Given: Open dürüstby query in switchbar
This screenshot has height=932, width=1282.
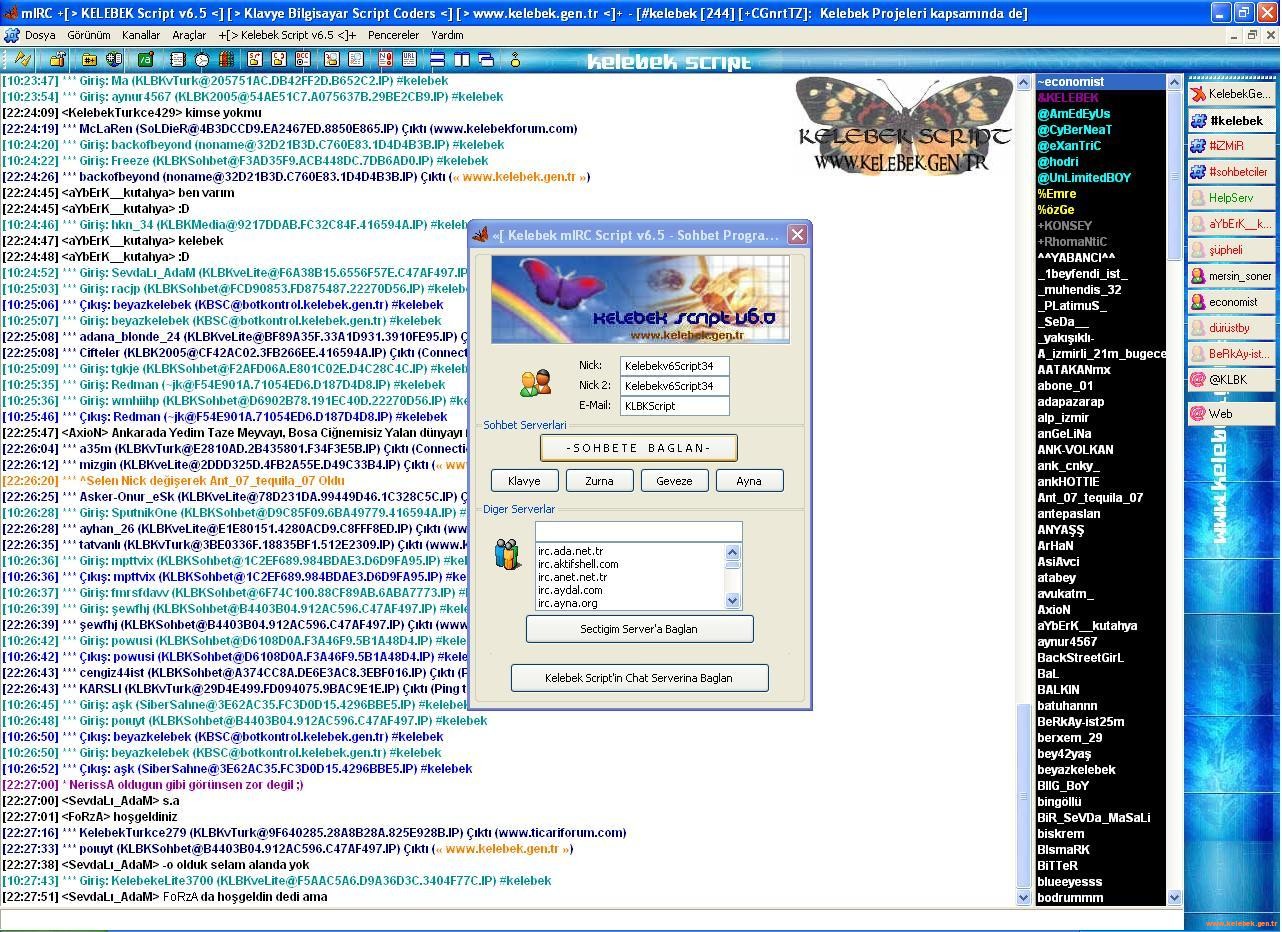Looking at the screenshot, I should (x=1231, y=328).
